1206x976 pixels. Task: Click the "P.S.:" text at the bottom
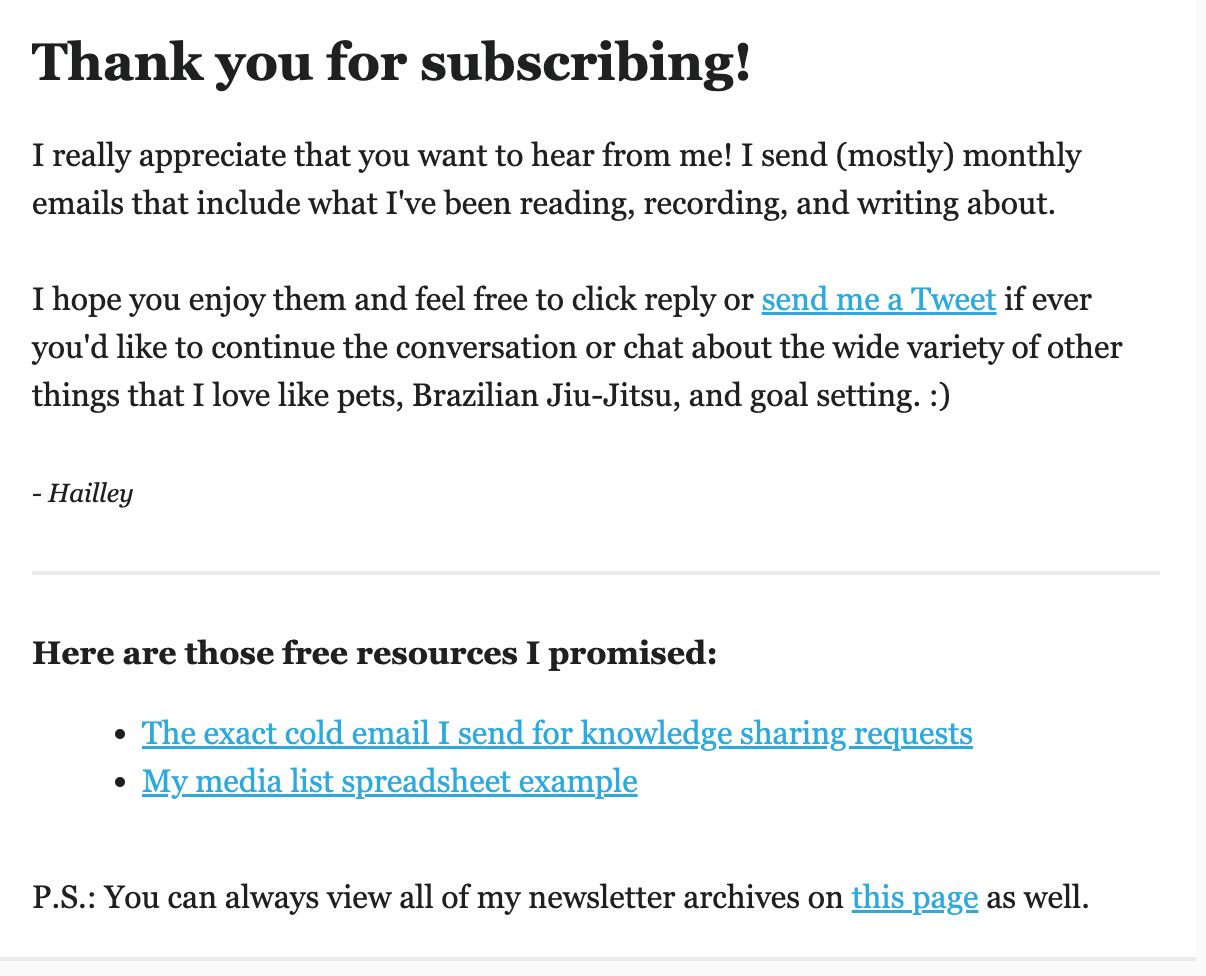[64, 898]
